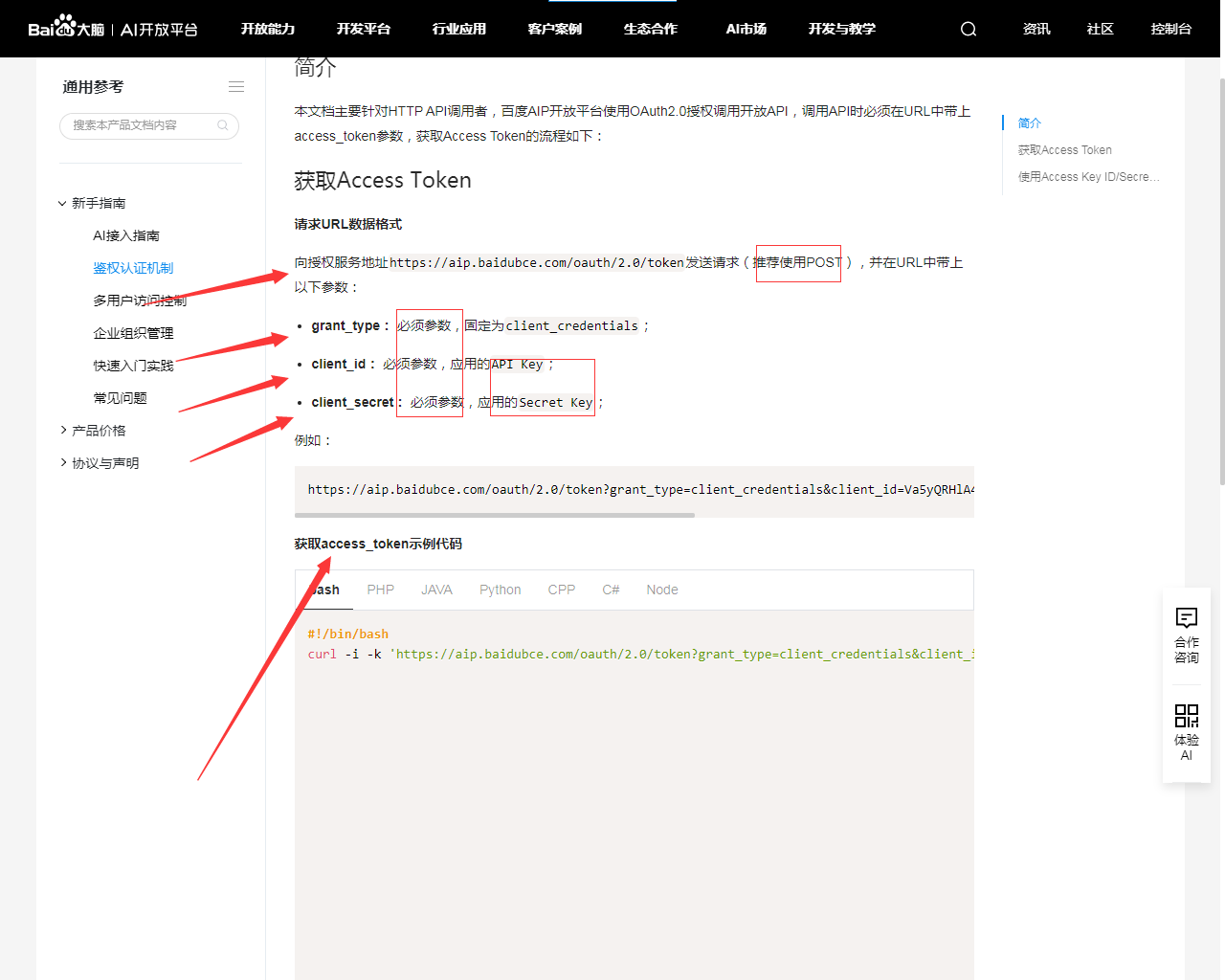Open the AI市场 menu
Image resolution: width=1225 pixels, height=980 pixels.
pyautogui.click(x=746, y=29)
